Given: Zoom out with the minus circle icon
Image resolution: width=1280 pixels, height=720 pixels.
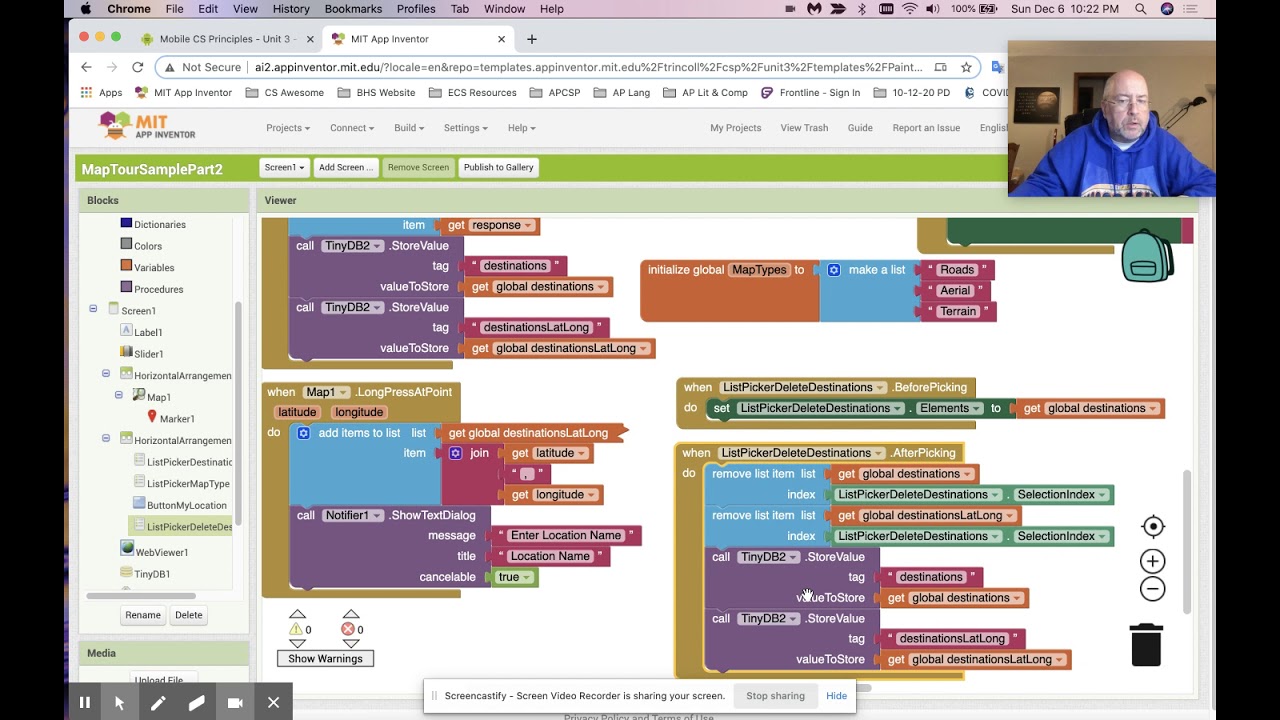Looking at the screenshot, I should pyautogui.click(x=1153, y=589).
